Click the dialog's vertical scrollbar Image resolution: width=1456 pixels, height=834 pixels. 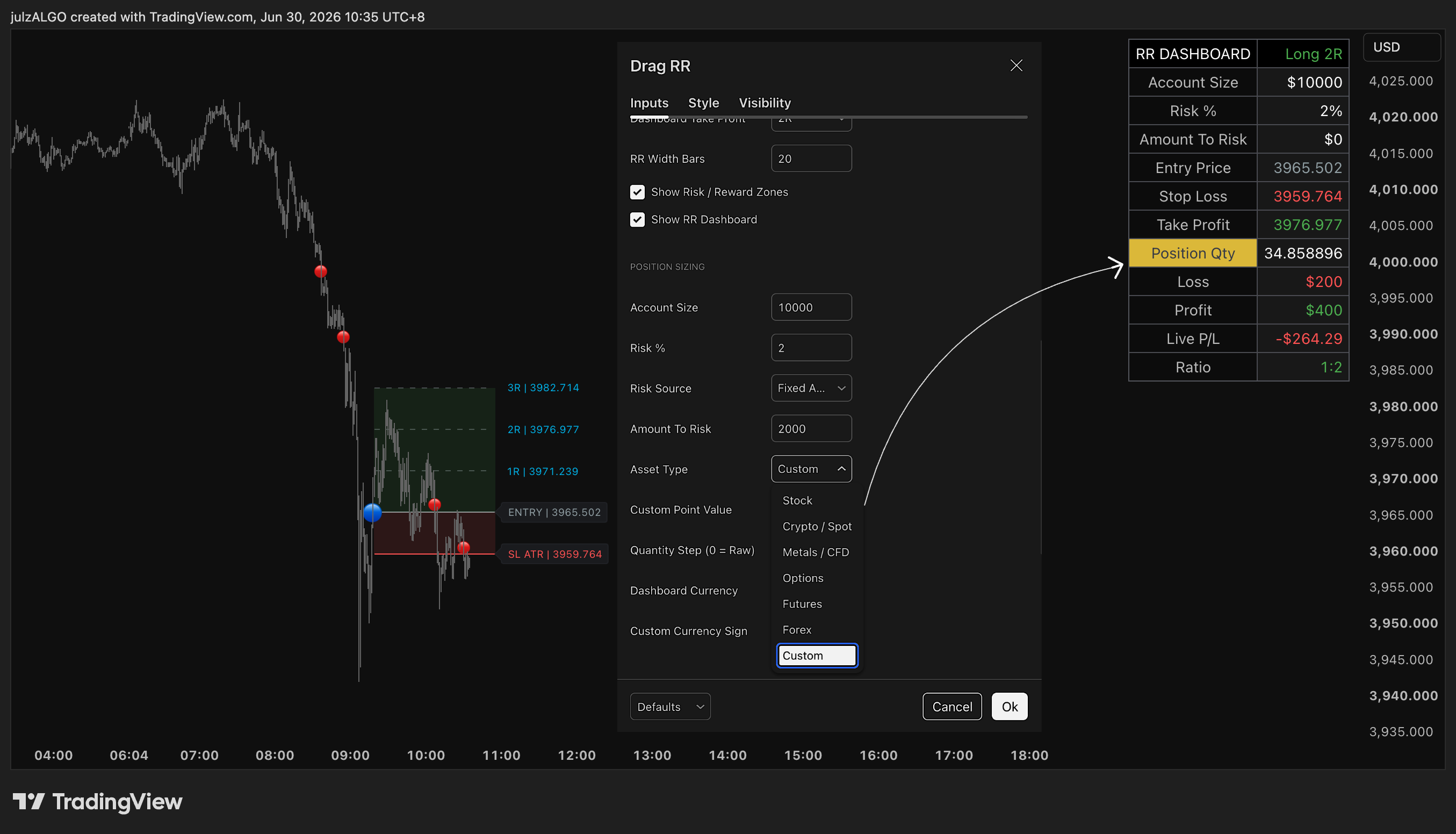1040,447
